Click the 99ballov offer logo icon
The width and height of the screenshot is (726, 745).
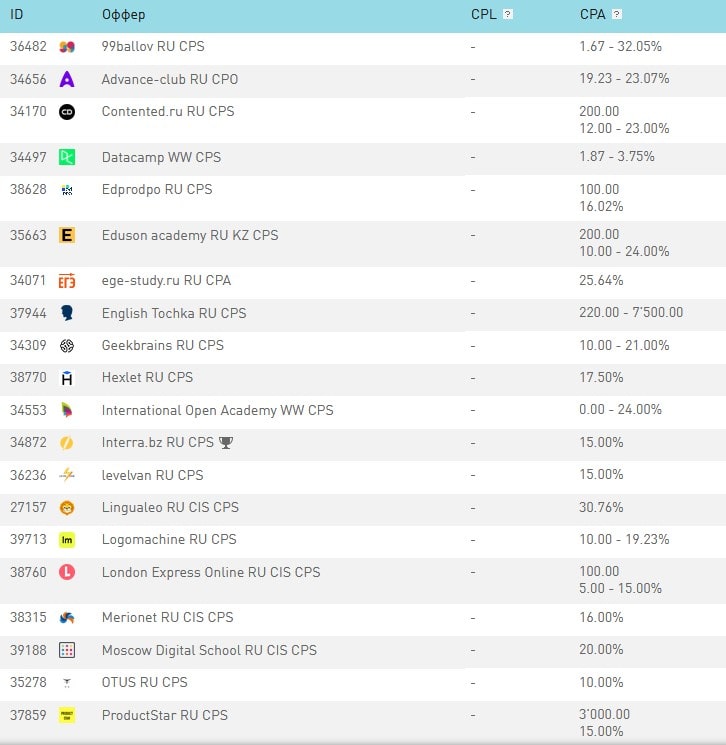(67, 47)
